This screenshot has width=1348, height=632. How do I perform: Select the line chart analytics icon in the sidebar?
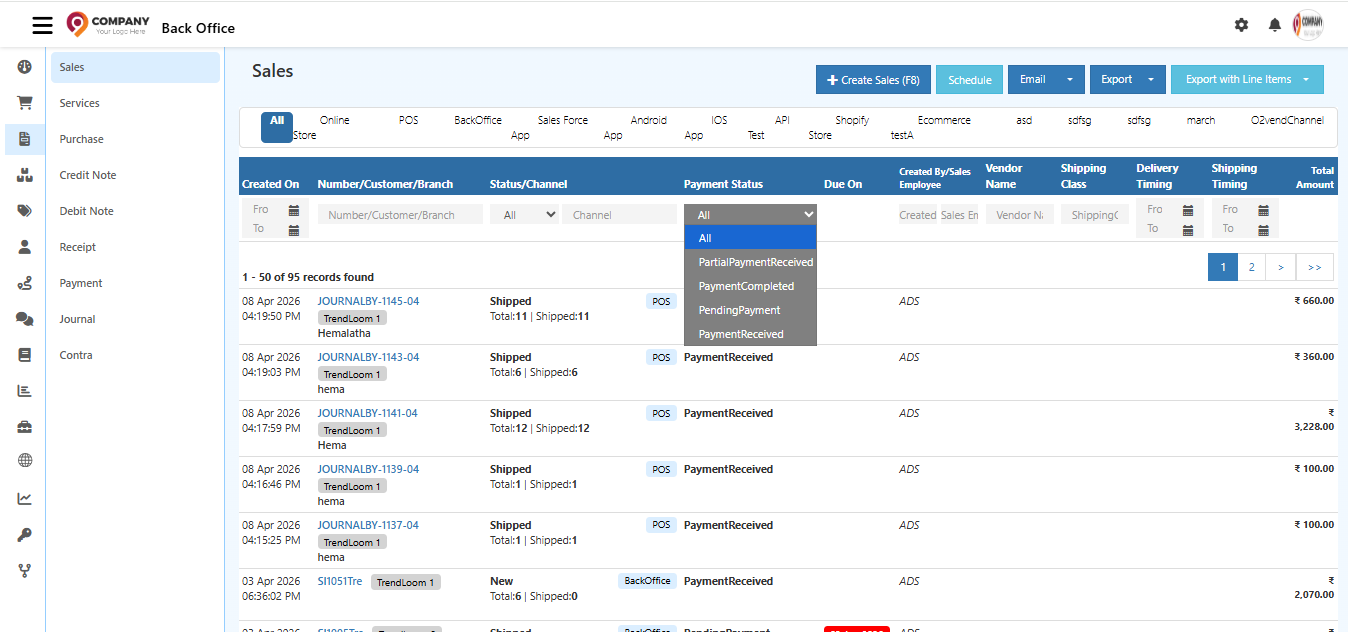[x=23, y=497]
